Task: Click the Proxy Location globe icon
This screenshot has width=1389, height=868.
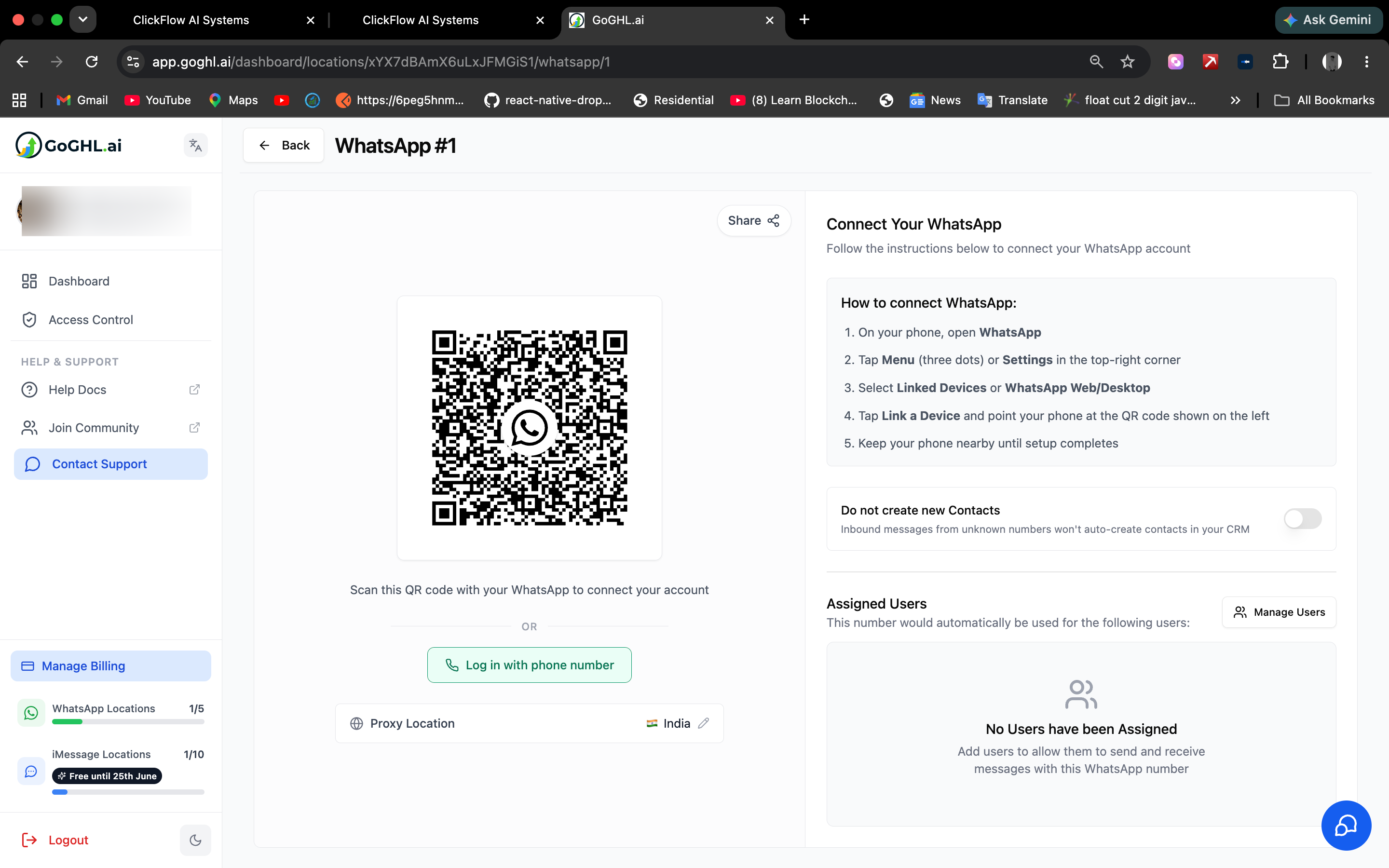Action: [x=356, y=723]
